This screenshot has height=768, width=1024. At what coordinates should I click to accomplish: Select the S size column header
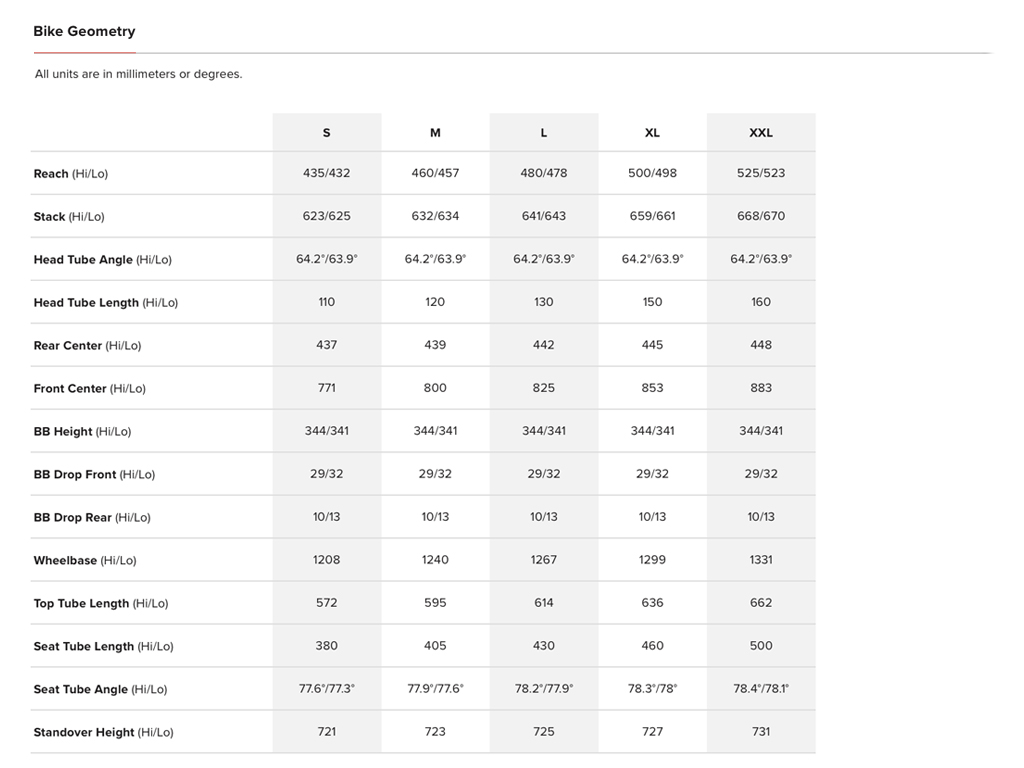click(x=326, y=133)
